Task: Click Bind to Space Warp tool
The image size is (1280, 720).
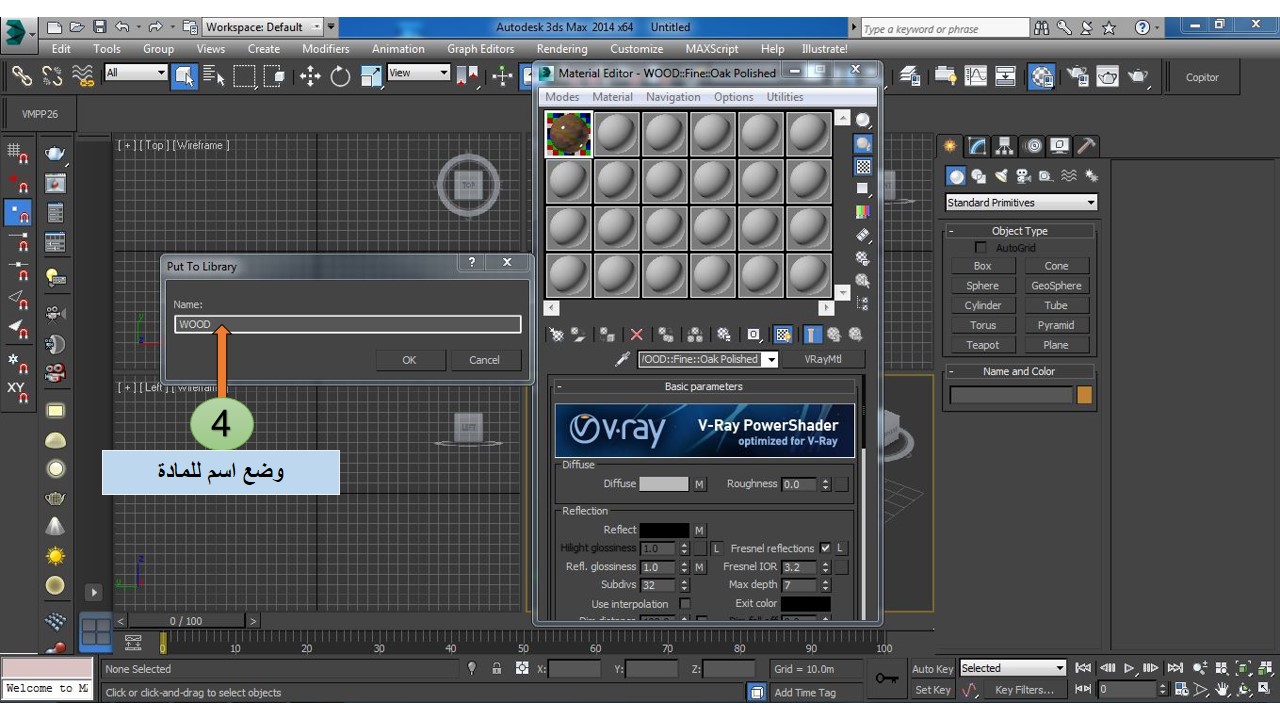Action: click(x=84, y=75)
